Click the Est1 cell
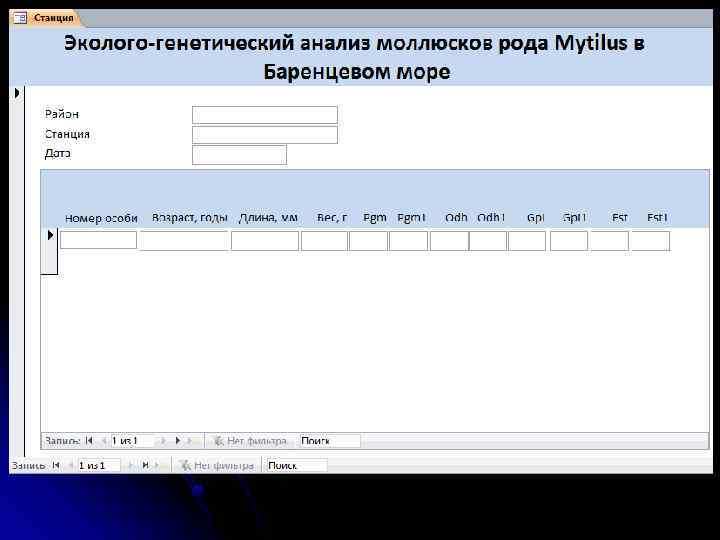Screen dimensions: 720x540 (651, 241)
